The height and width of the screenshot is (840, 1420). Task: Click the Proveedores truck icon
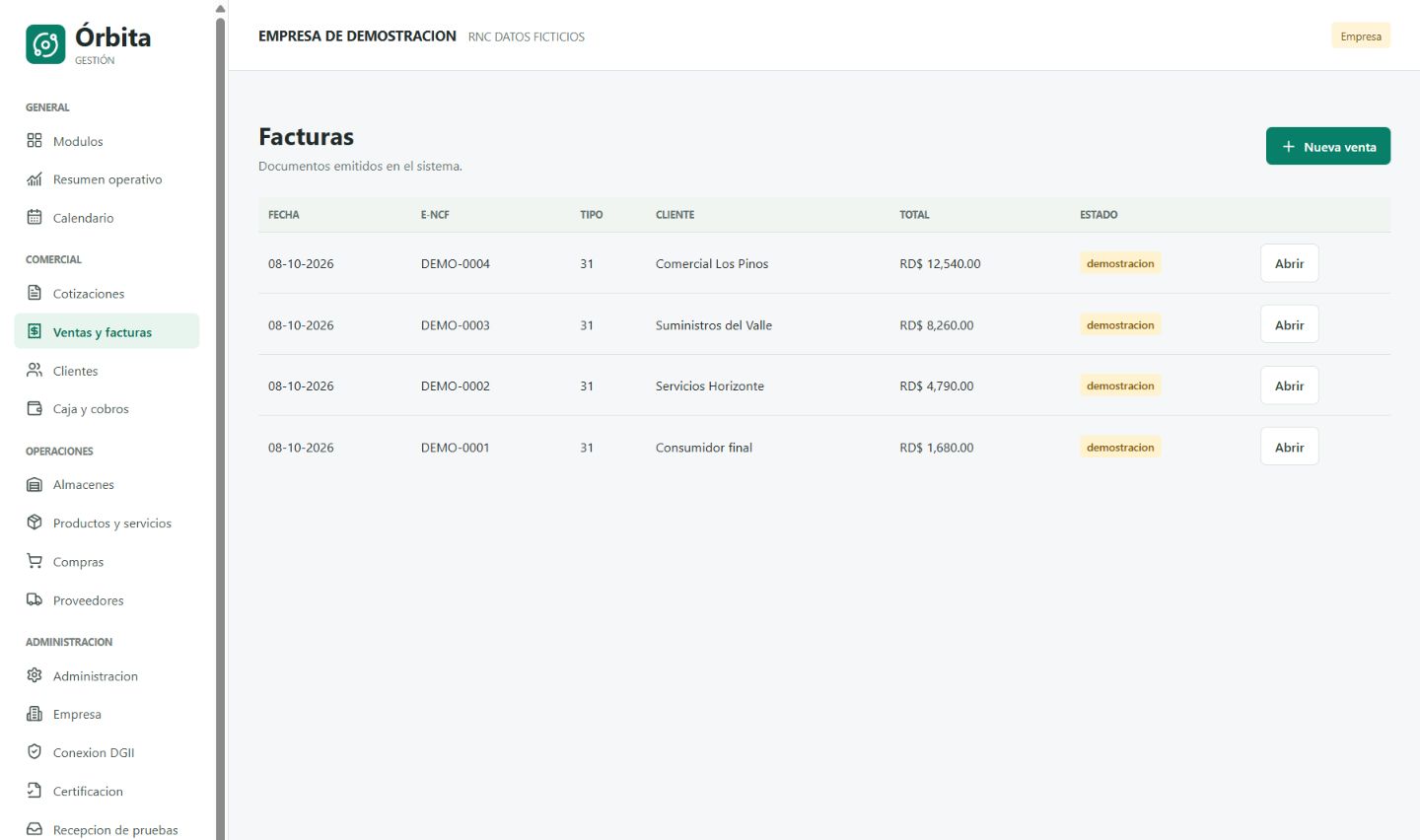click(x=35, y=599)
